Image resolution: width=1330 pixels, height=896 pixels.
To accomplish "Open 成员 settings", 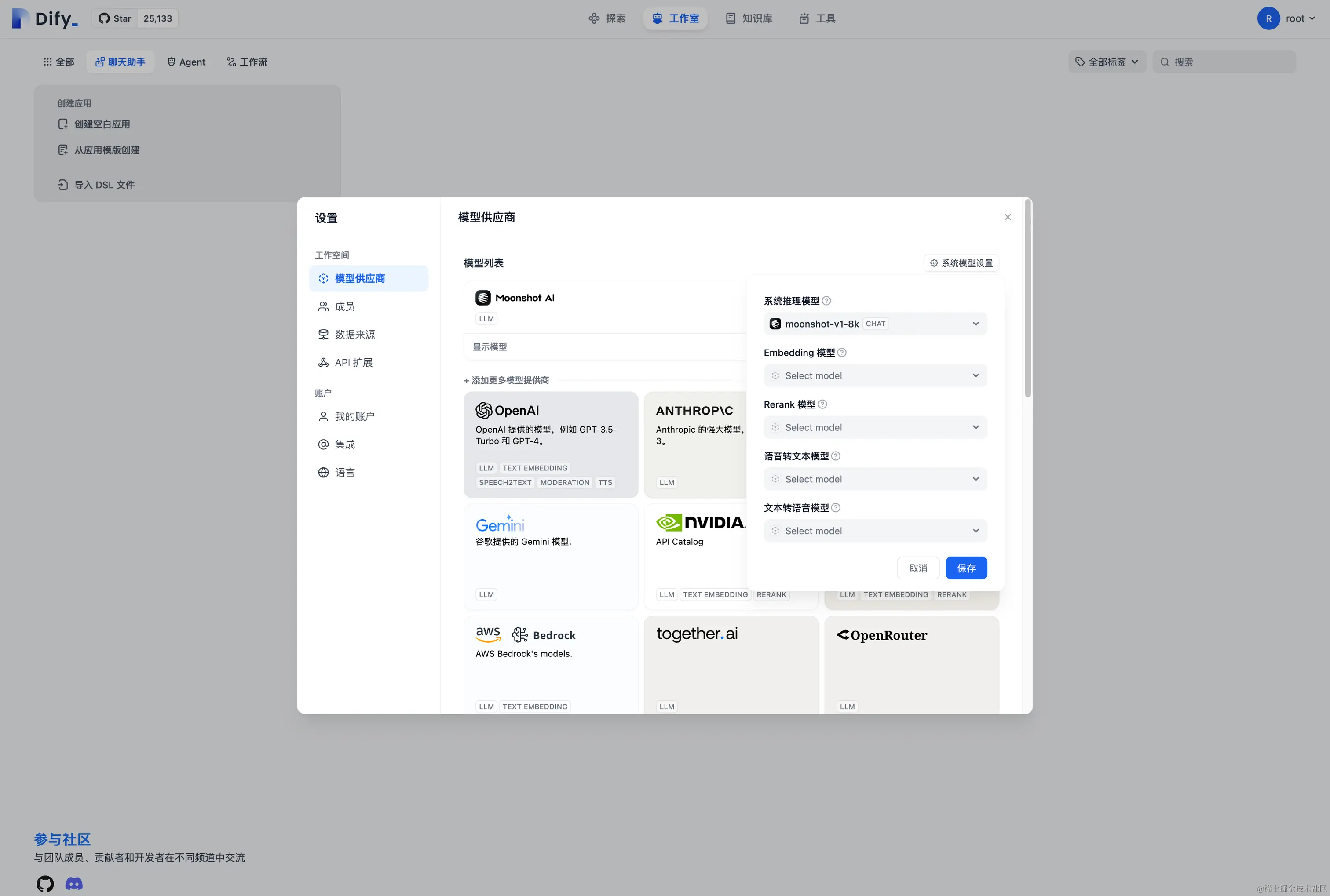I will (x=369, y=306).
